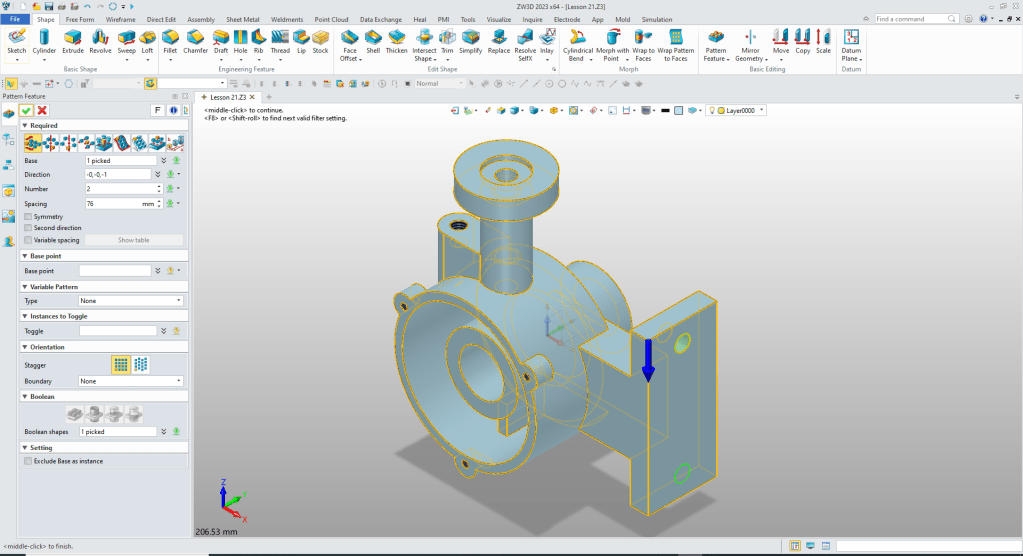The height and width of the screenshot is (556, 1023).
Task: Choose the Datum Plane tool
Action: 851,39
